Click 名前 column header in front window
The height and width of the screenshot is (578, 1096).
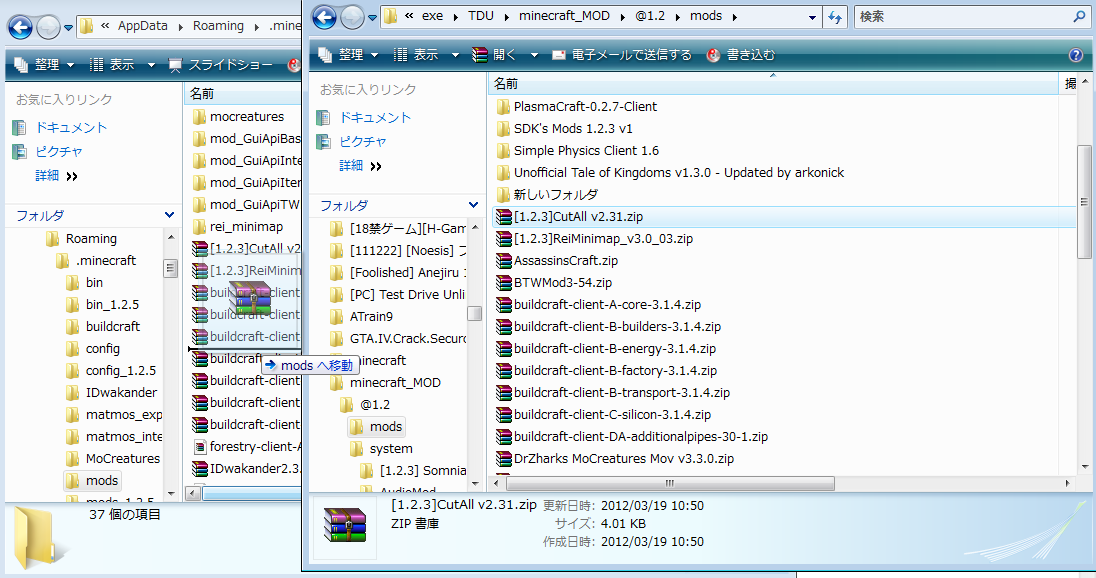[x=774, y=84]
